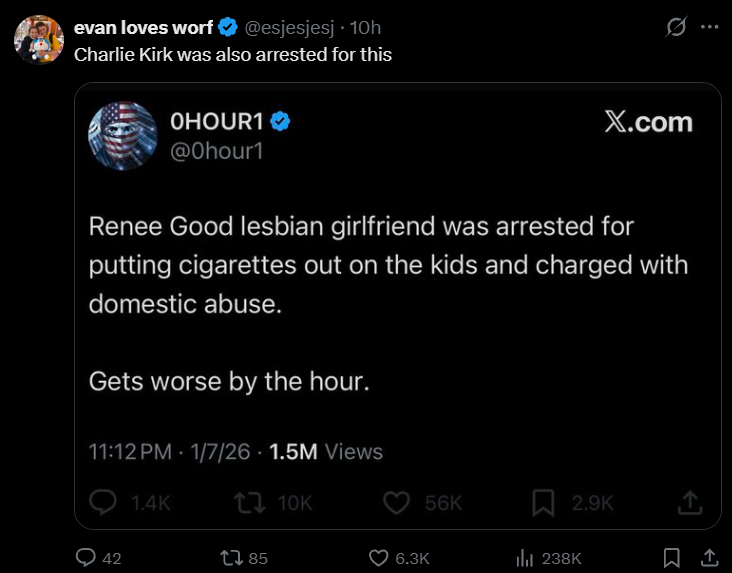View analytics showing 238K views
Screen dimensions: 732x573
[525, 558]
